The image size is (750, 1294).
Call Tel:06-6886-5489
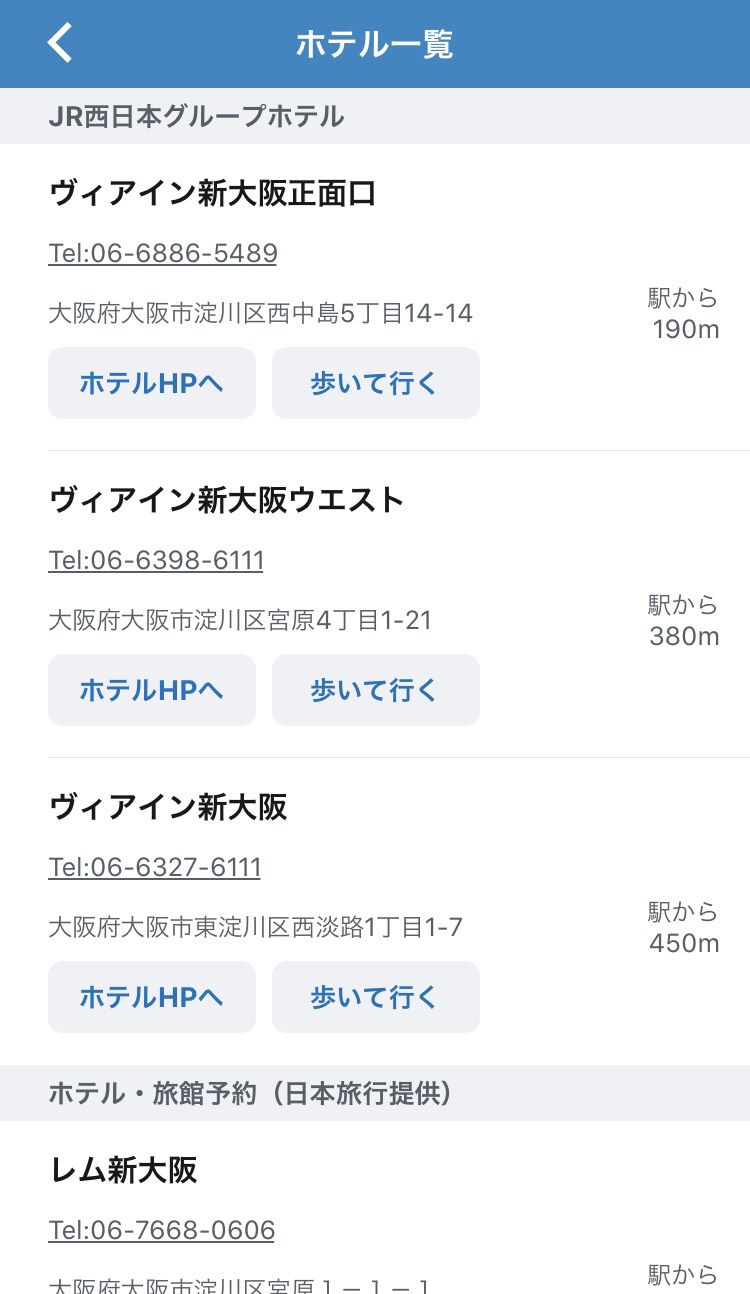tap(162, 253)
